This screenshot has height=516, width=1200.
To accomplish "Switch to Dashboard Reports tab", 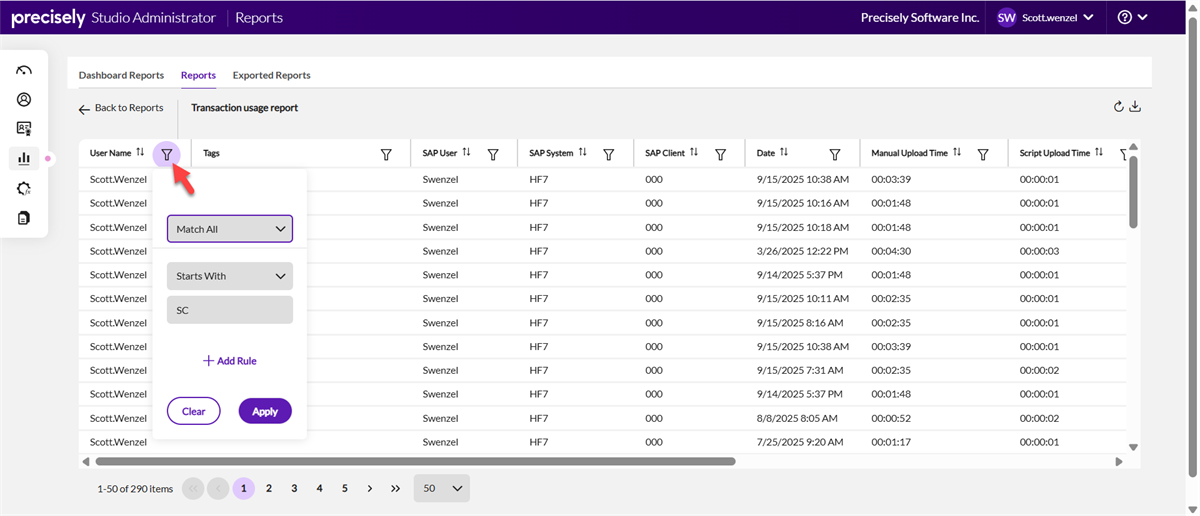I will pyautogui.click(x=121, y=75).
